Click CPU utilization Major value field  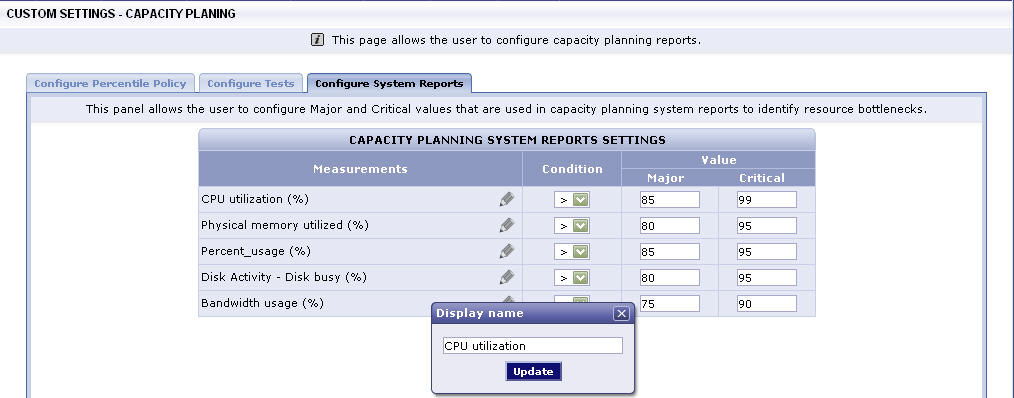pos(669,200)
